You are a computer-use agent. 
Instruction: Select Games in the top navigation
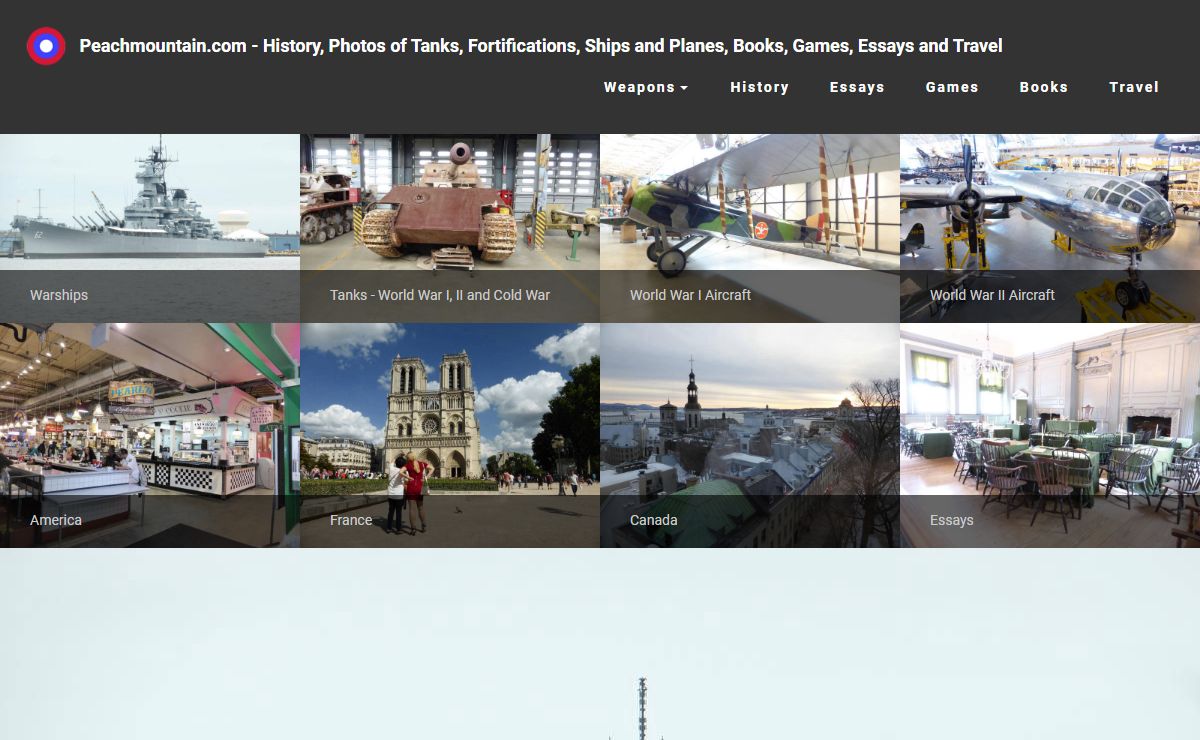[x=951, y=87]
